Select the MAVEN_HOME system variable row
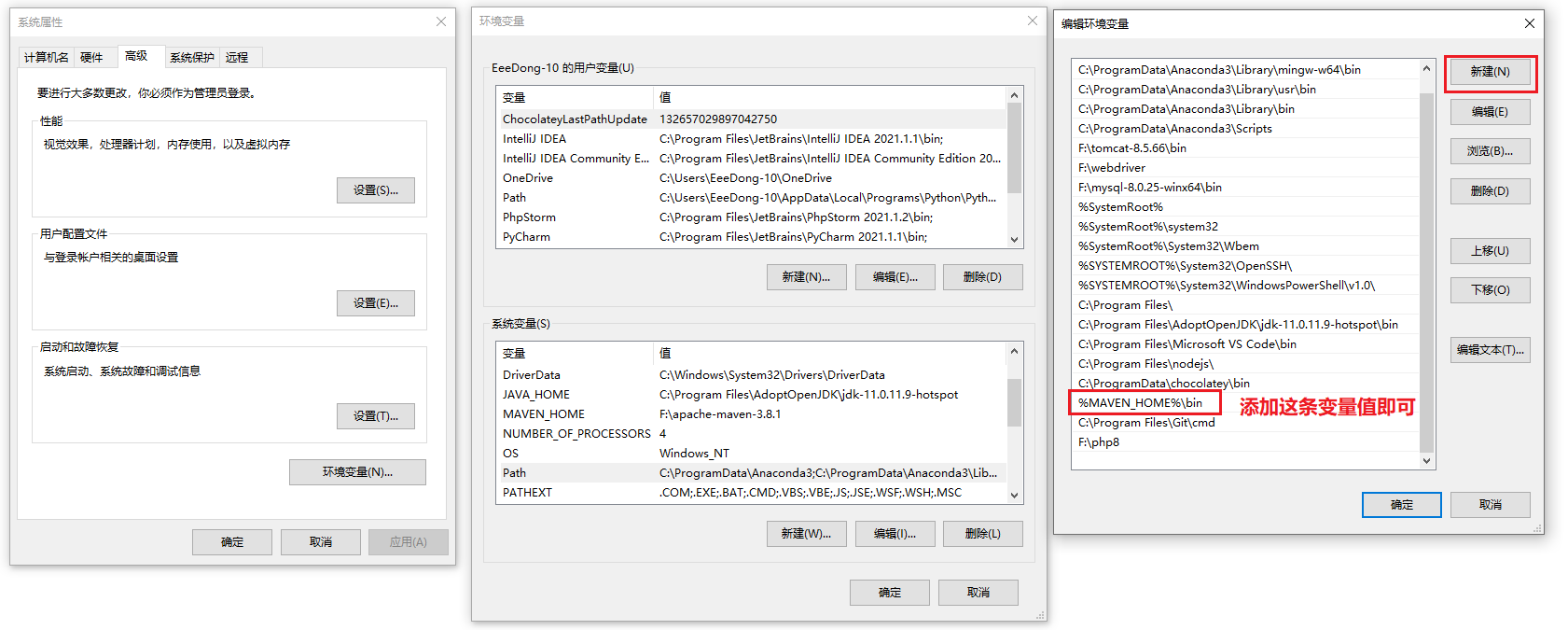The width and height of the screenshot is (1568, 630). 544,414
